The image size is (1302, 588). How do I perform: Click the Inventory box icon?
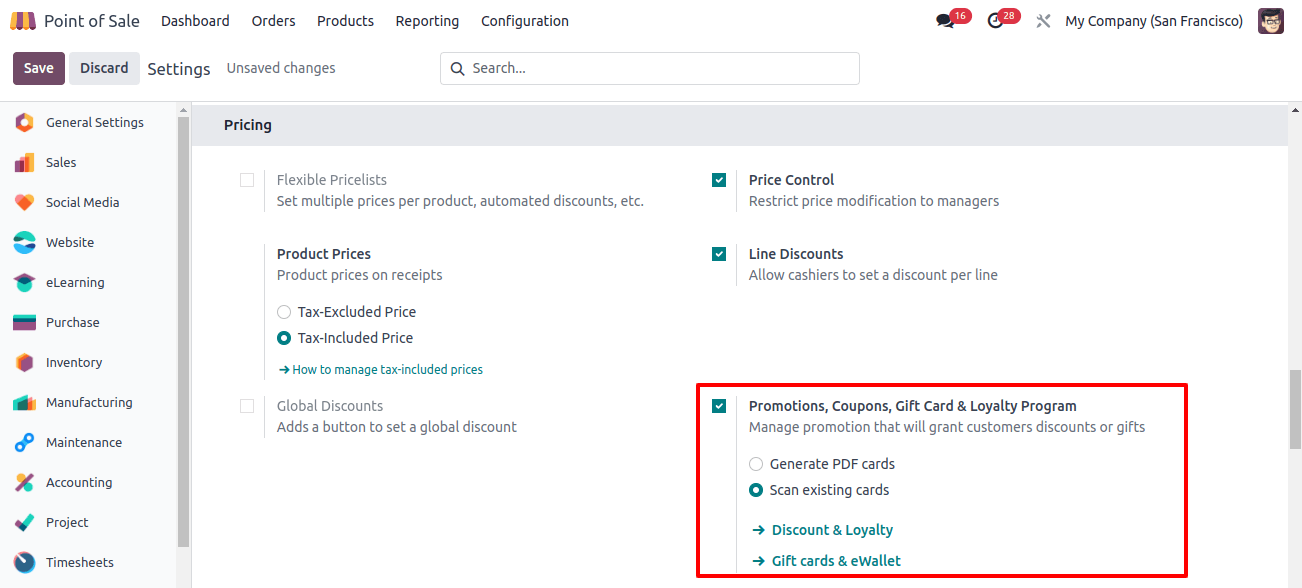click(25, 362)
